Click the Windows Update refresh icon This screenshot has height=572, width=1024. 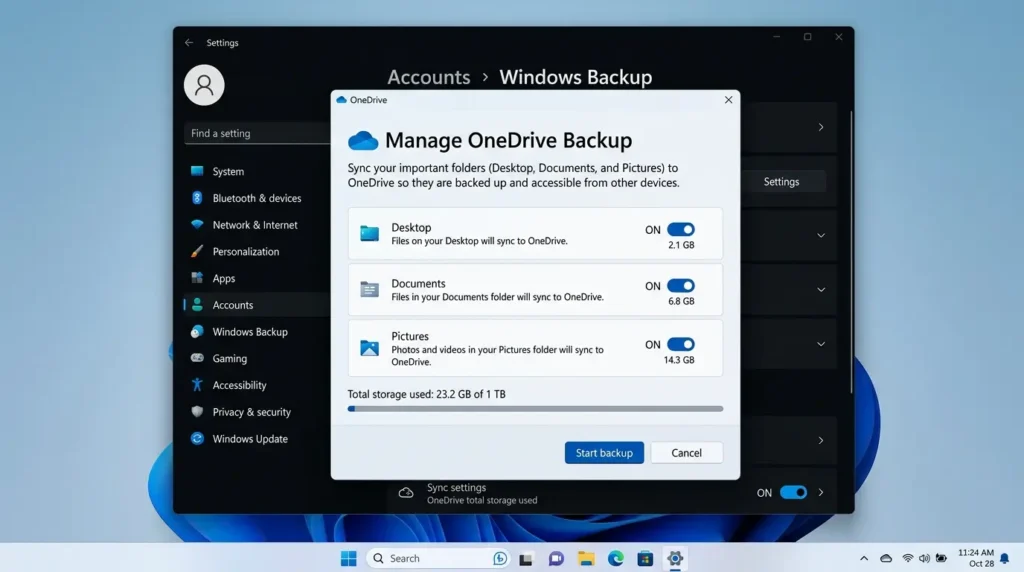coord(197,439)
